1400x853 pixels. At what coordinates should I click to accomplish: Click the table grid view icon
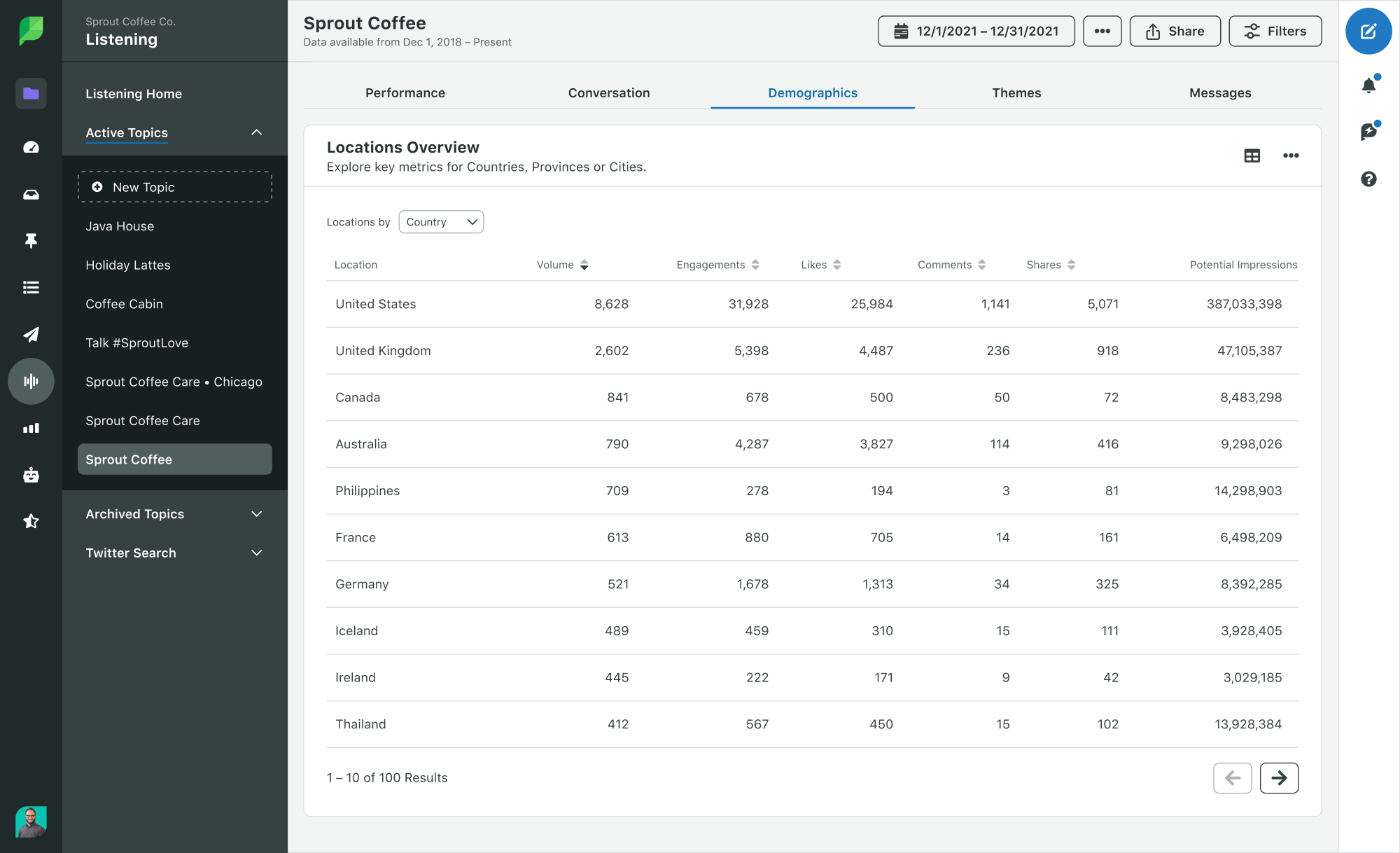point(1251,155)
